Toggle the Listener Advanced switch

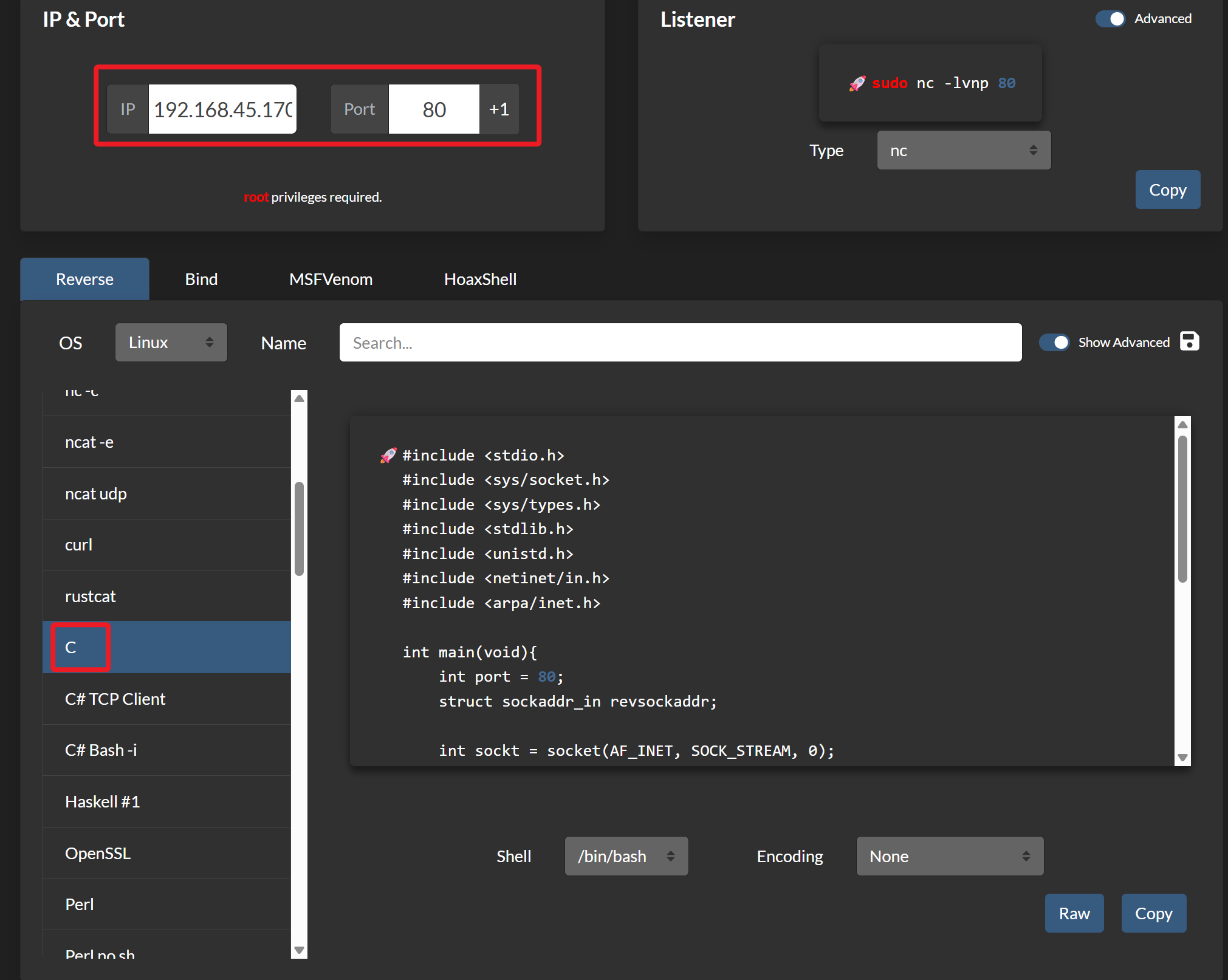click(x=1111, y=19)
